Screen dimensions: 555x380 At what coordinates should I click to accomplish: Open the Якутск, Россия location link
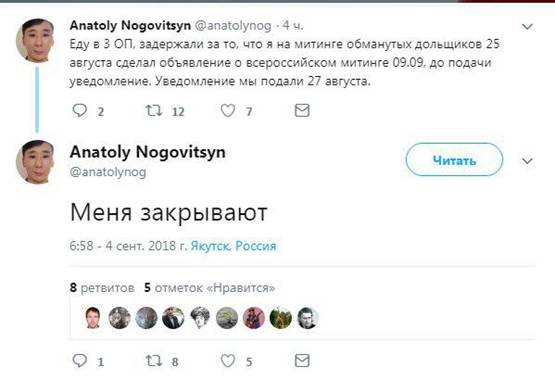tap(233, 246)
